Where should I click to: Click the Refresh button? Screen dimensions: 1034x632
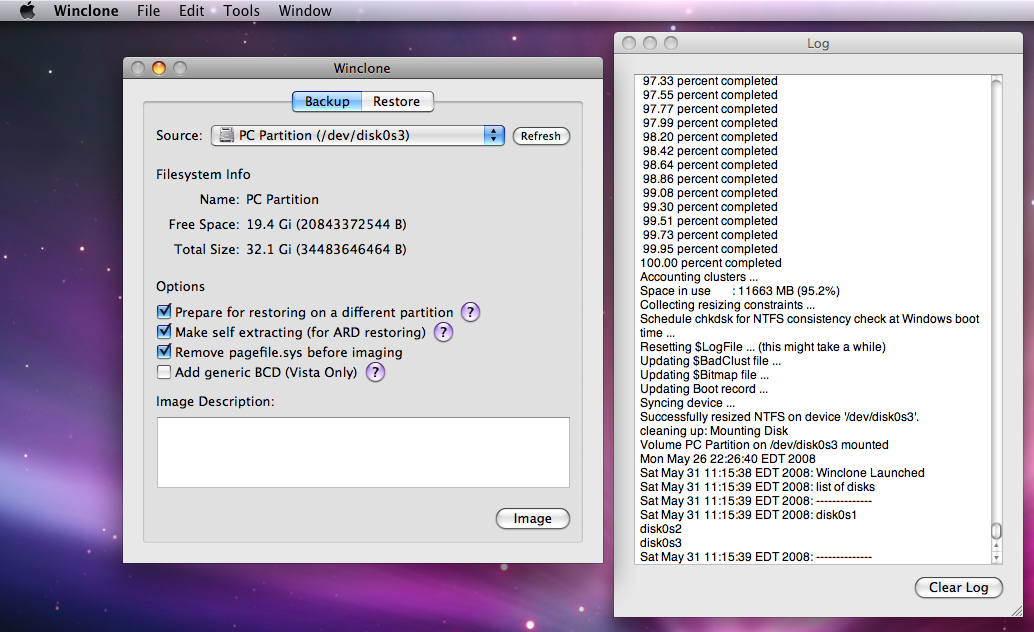pyautogui.click(x=541, y=136)
